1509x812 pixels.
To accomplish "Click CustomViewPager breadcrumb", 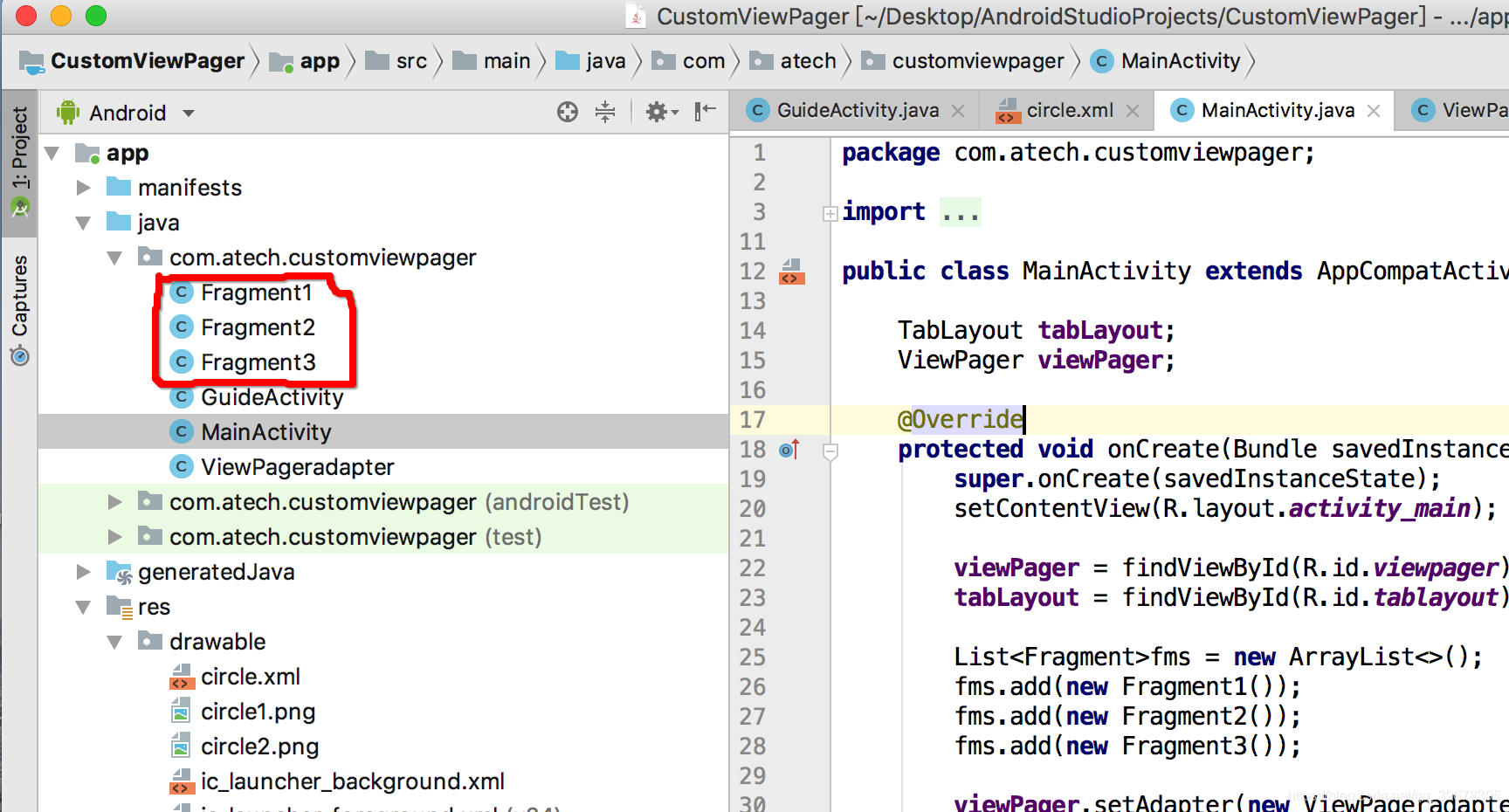I will coord(133,61).
